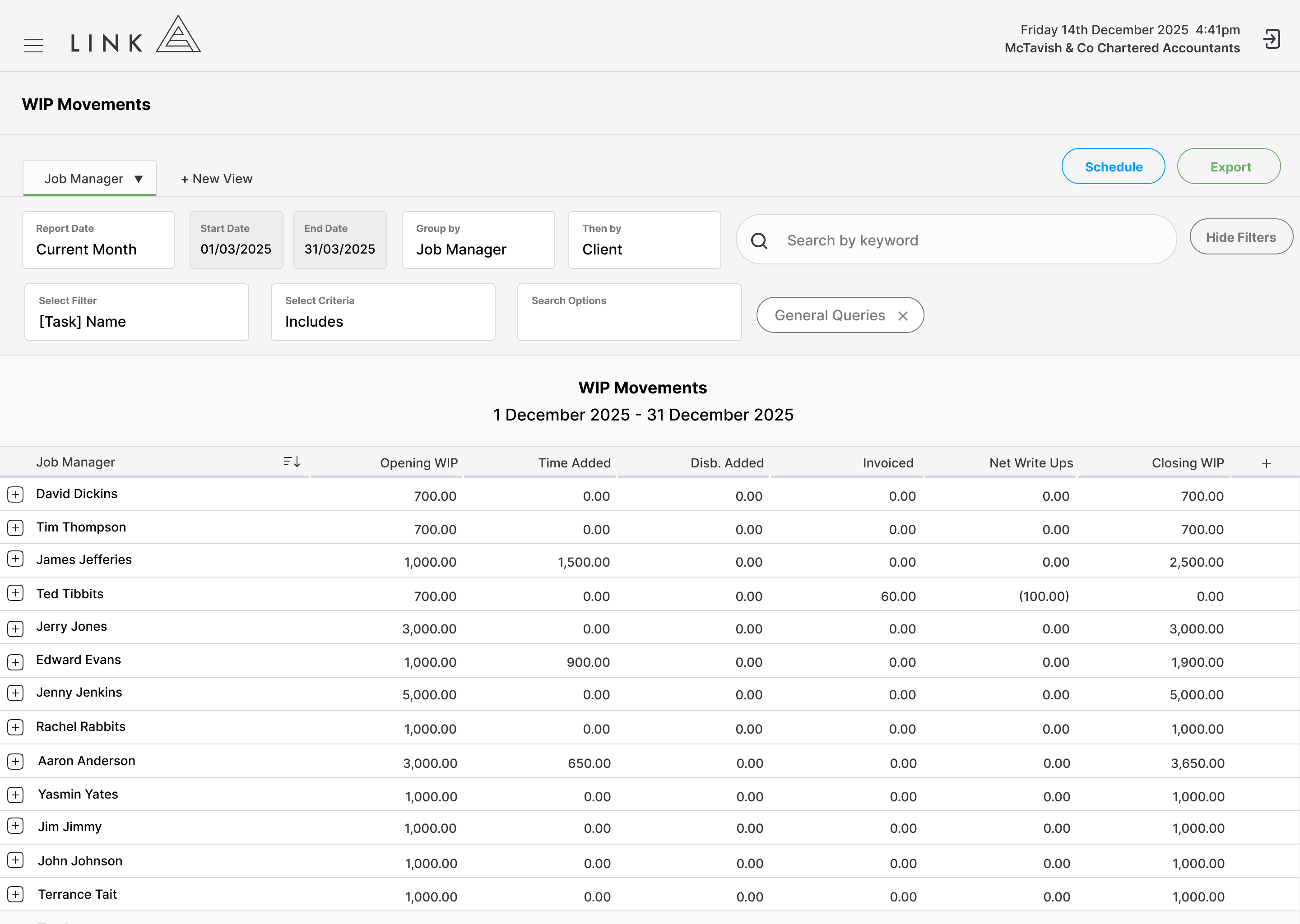Expand the Tim Thompson row
Screen dimensions: 1300x924
(x=15, y=527)
